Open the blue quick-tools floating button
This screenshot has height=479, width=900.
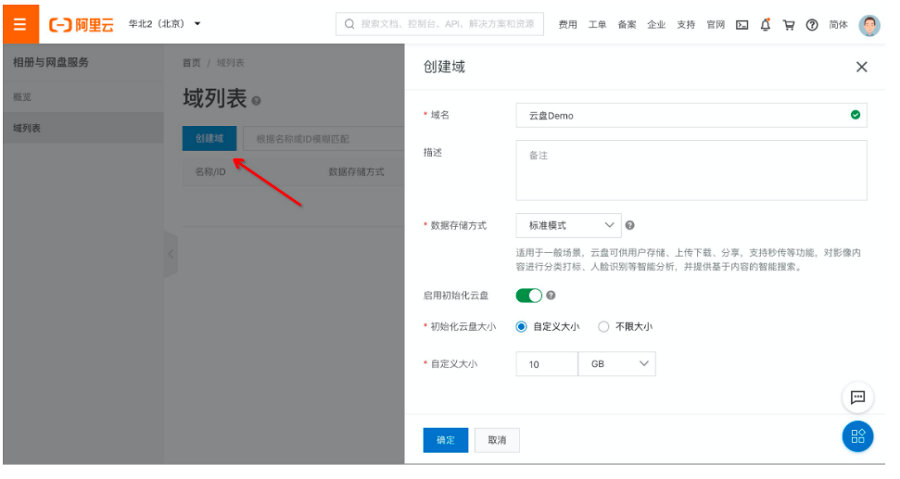[857, 436]
